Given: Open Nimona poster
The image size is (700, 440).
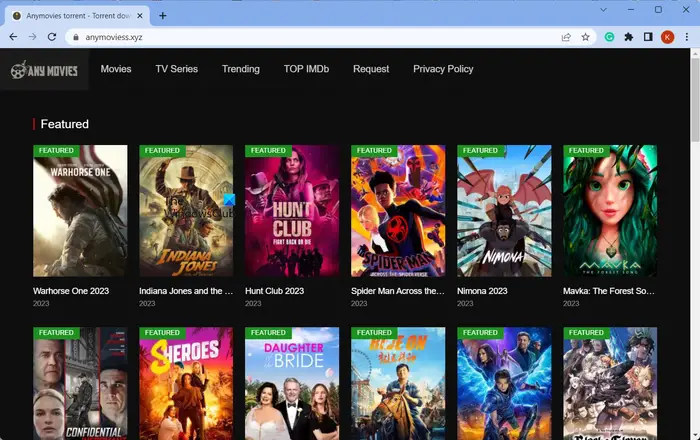Looking at the screenshot, I should click(x=504, y=211).
